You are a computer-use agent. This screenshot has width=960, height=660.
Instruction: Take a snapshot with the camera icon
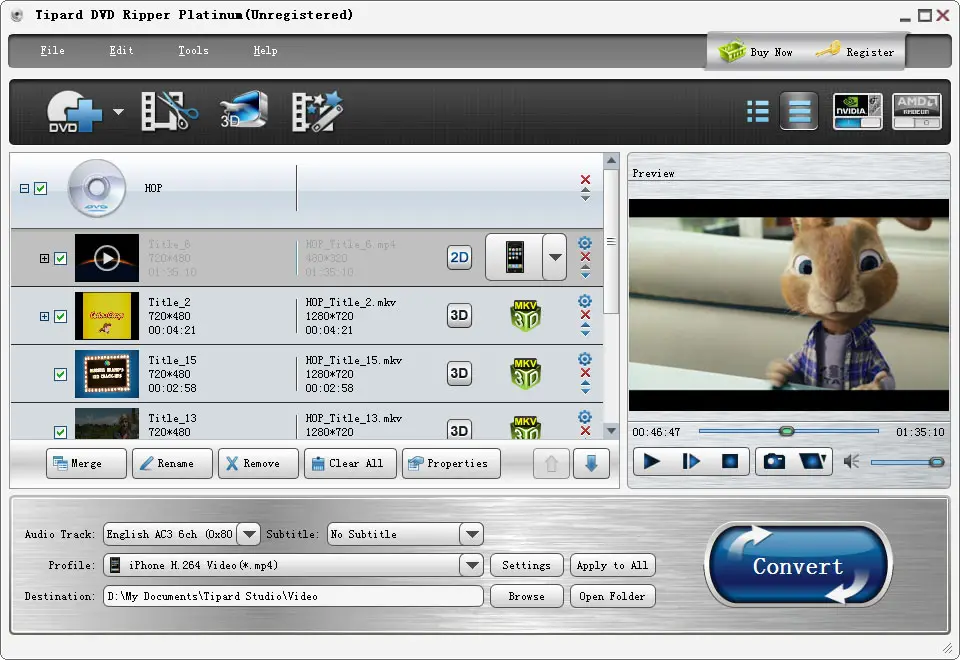[x=774, y=461]
